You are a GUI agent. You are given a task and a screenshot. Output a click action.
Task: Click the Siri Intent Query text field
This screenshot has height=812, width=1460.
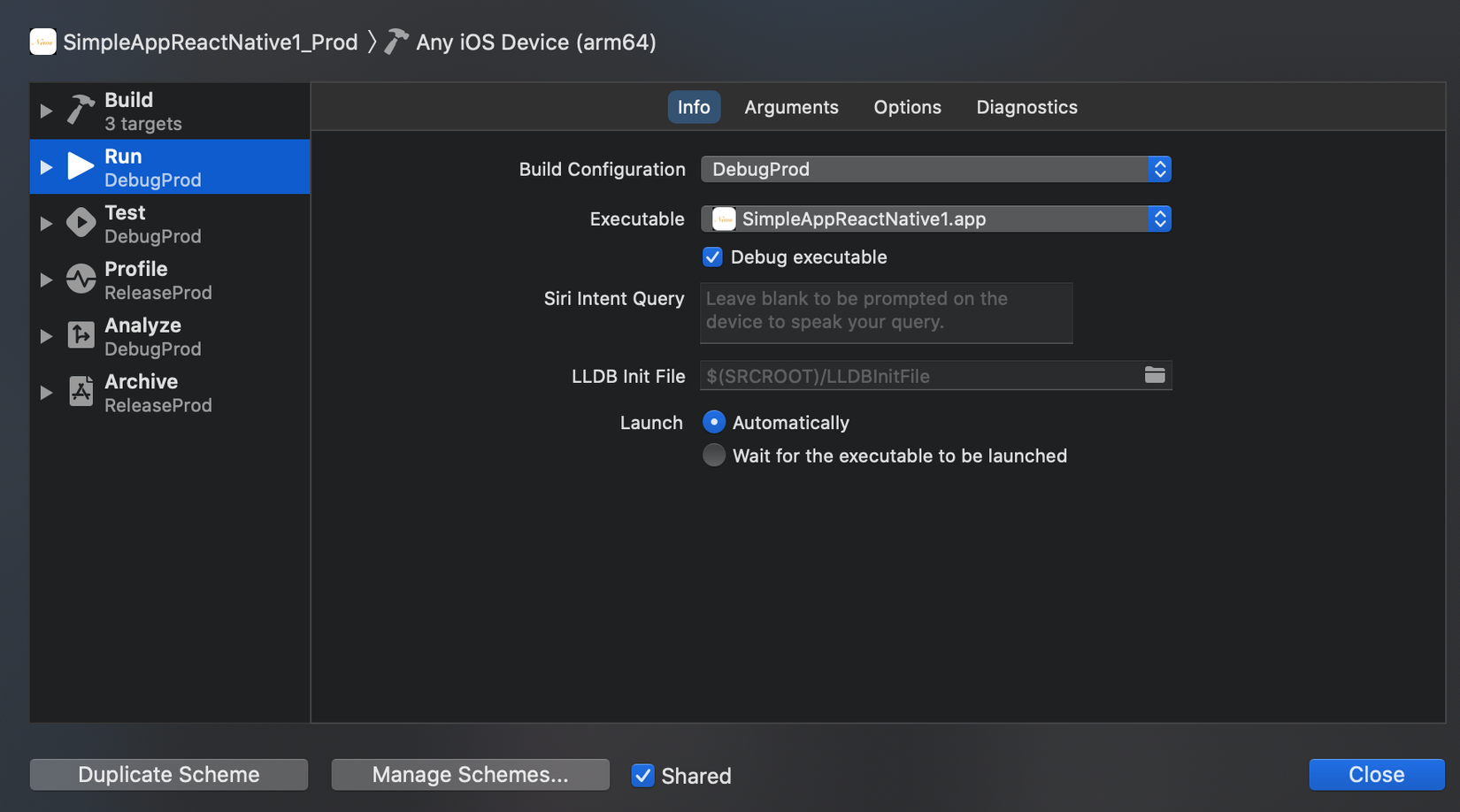(x=886, y=312)
